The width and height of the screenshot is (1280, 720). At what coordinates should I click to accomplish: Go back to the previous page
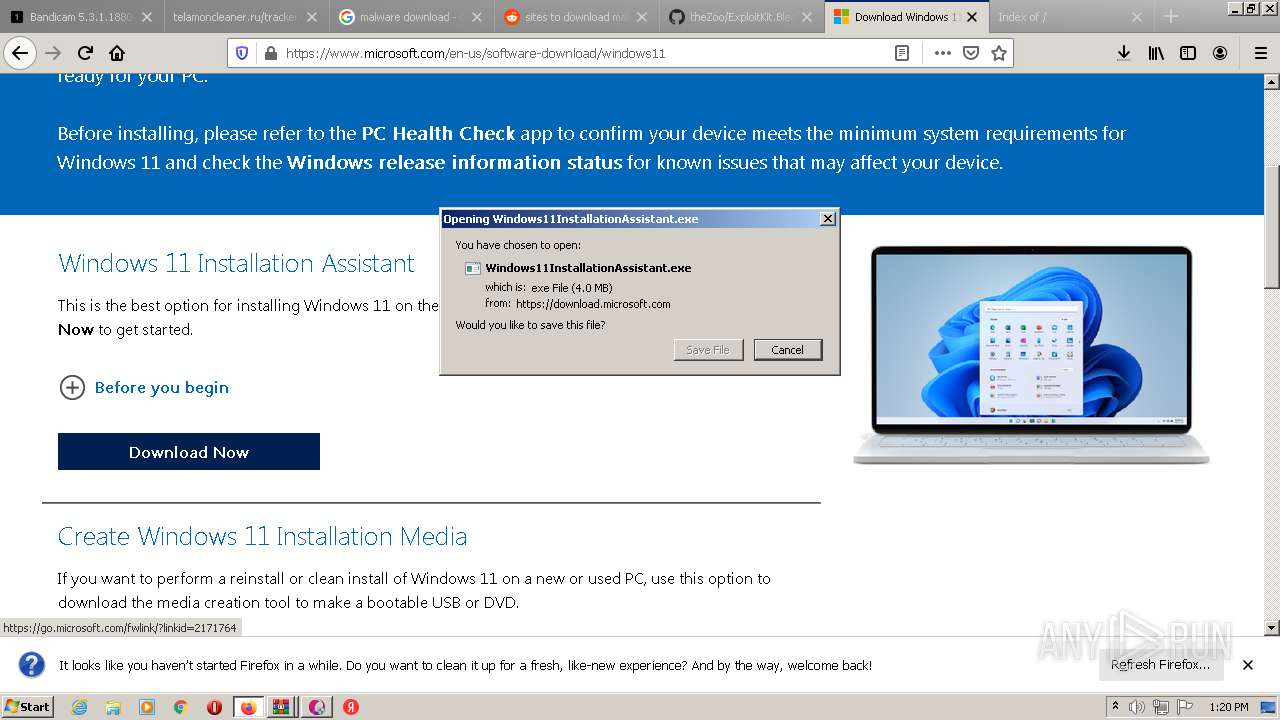point(20,53)
